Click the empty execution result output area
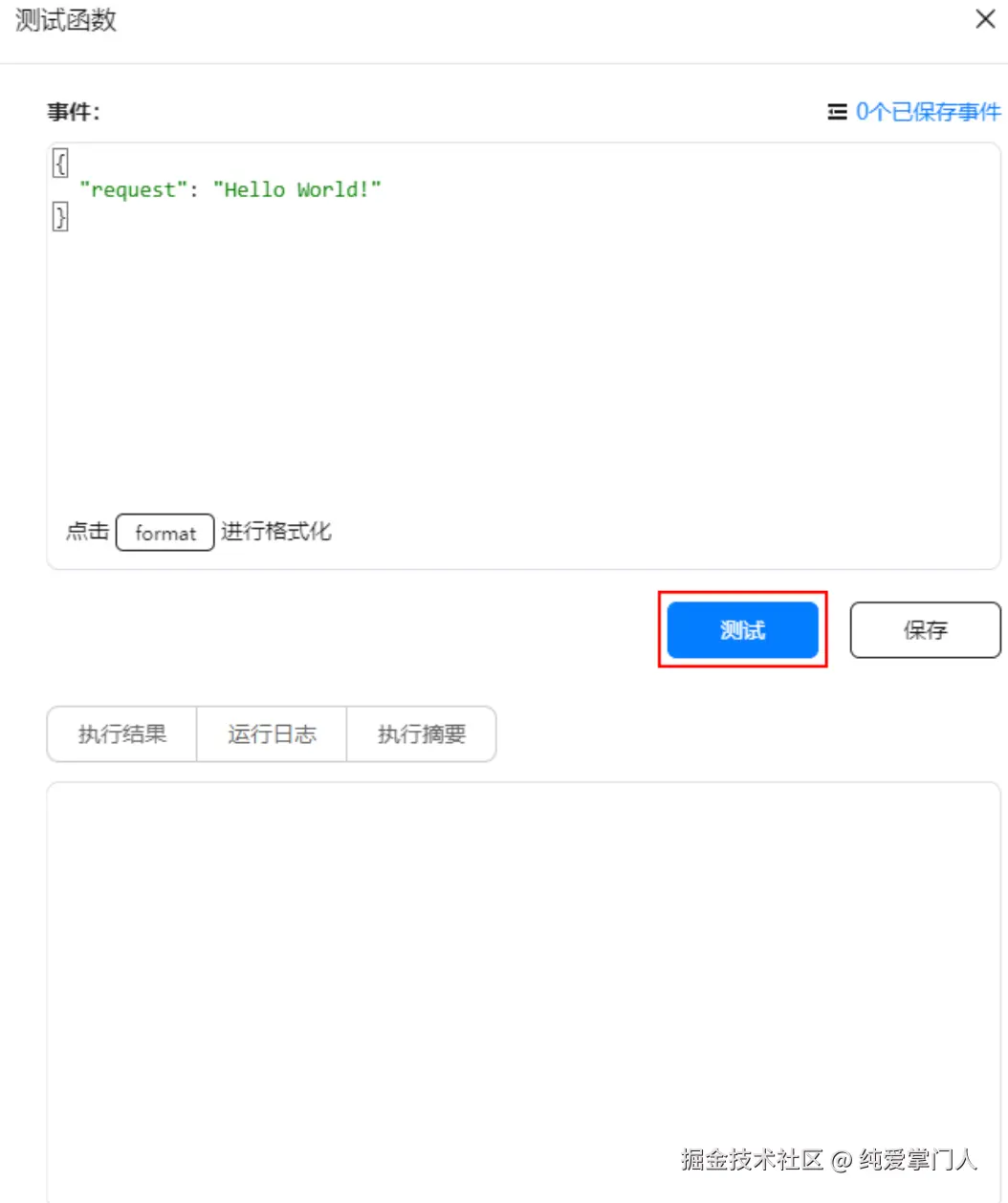 [523, 992]
